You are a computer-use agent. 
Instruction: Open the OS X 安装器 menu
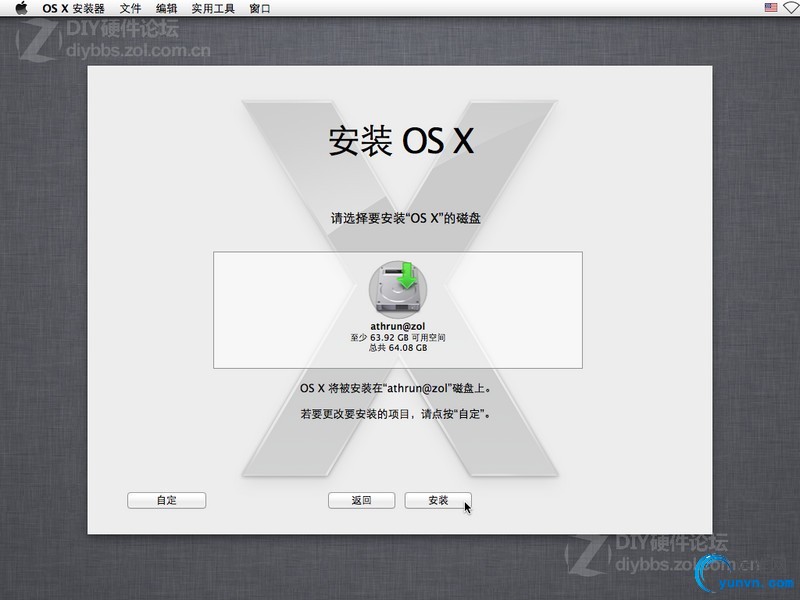(x=73, y=8)
